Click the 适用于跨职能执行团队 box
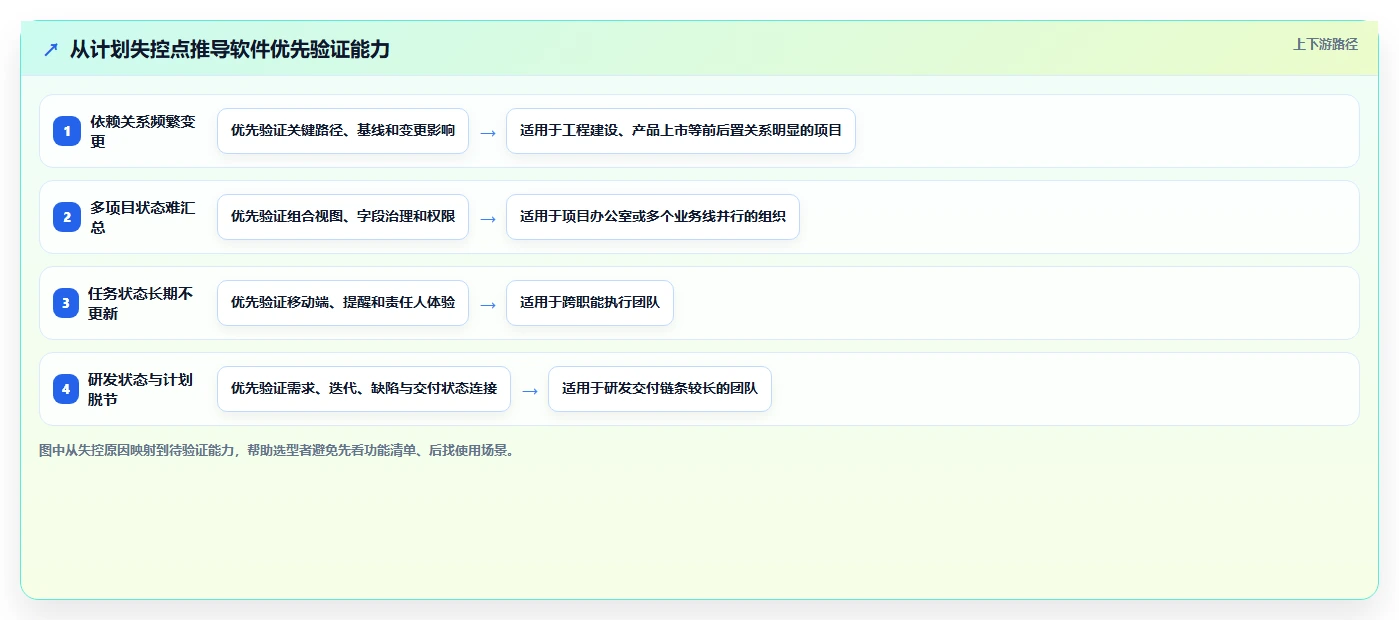Screen dimensions: 1399x620 (x=590, y=303)
